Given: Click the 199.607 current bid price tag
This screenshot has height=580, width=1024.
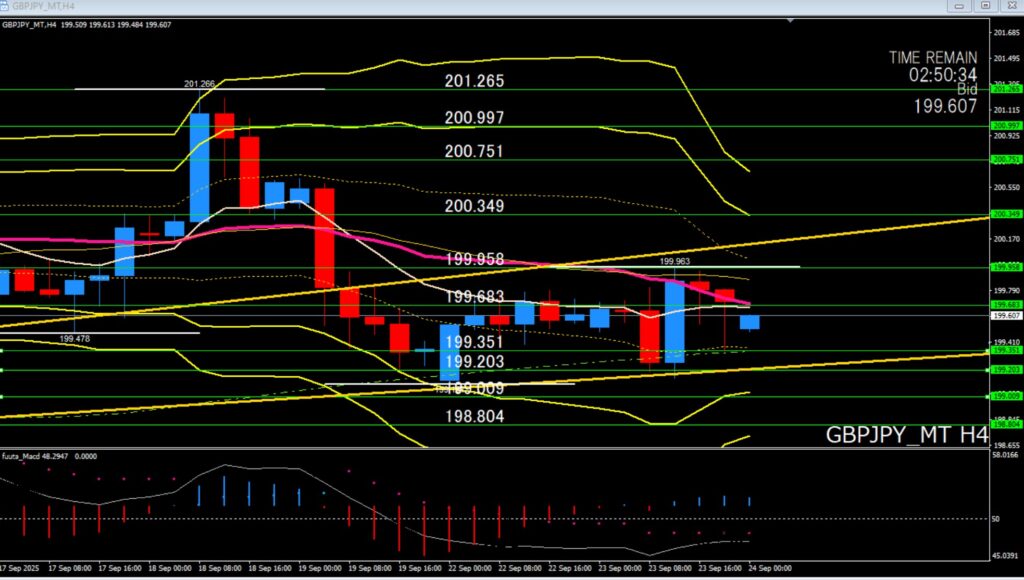Looking at the screenshot, I should pos(1004,315).
